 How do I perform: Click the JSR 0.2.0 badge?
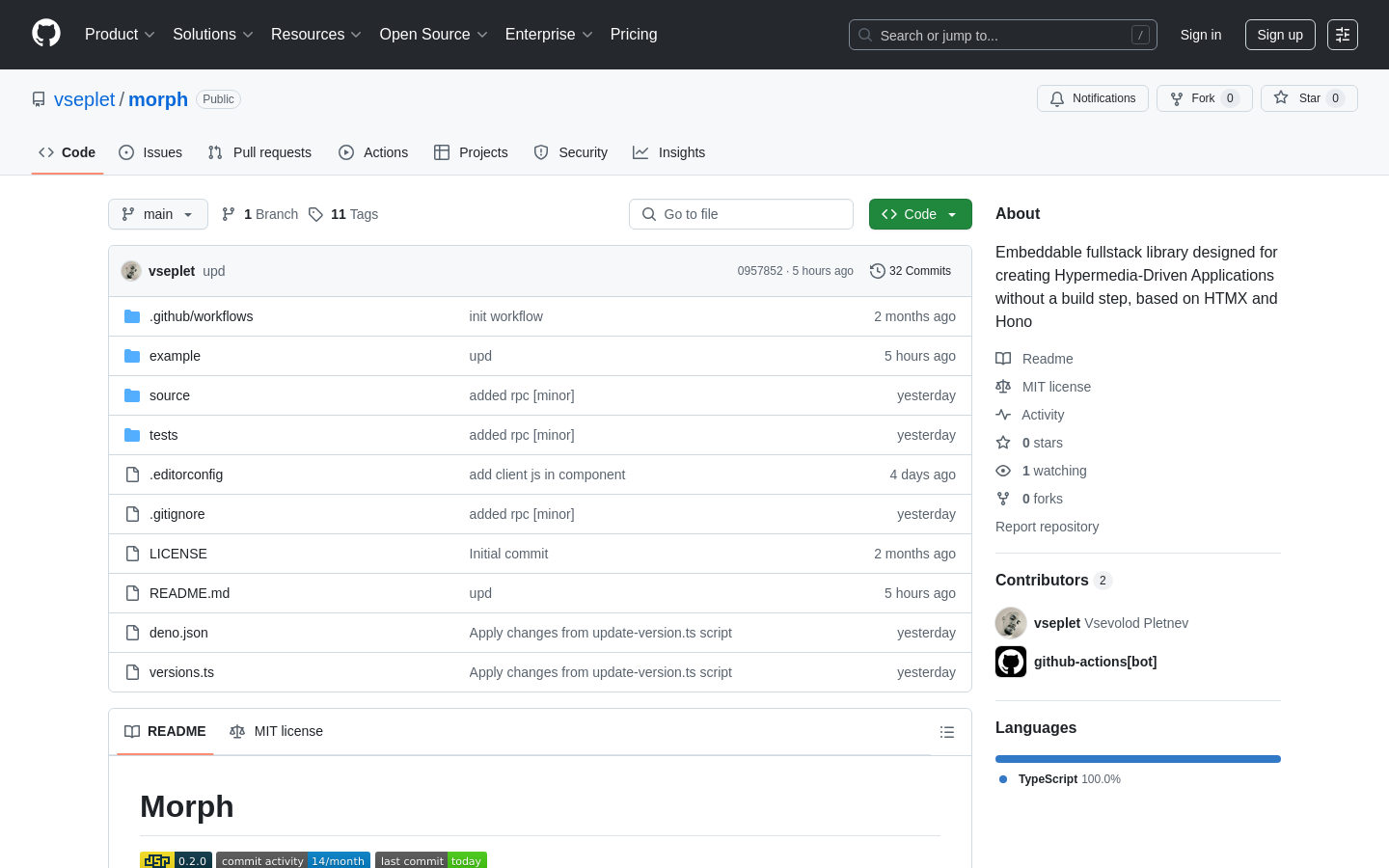[x=176, y=860]
